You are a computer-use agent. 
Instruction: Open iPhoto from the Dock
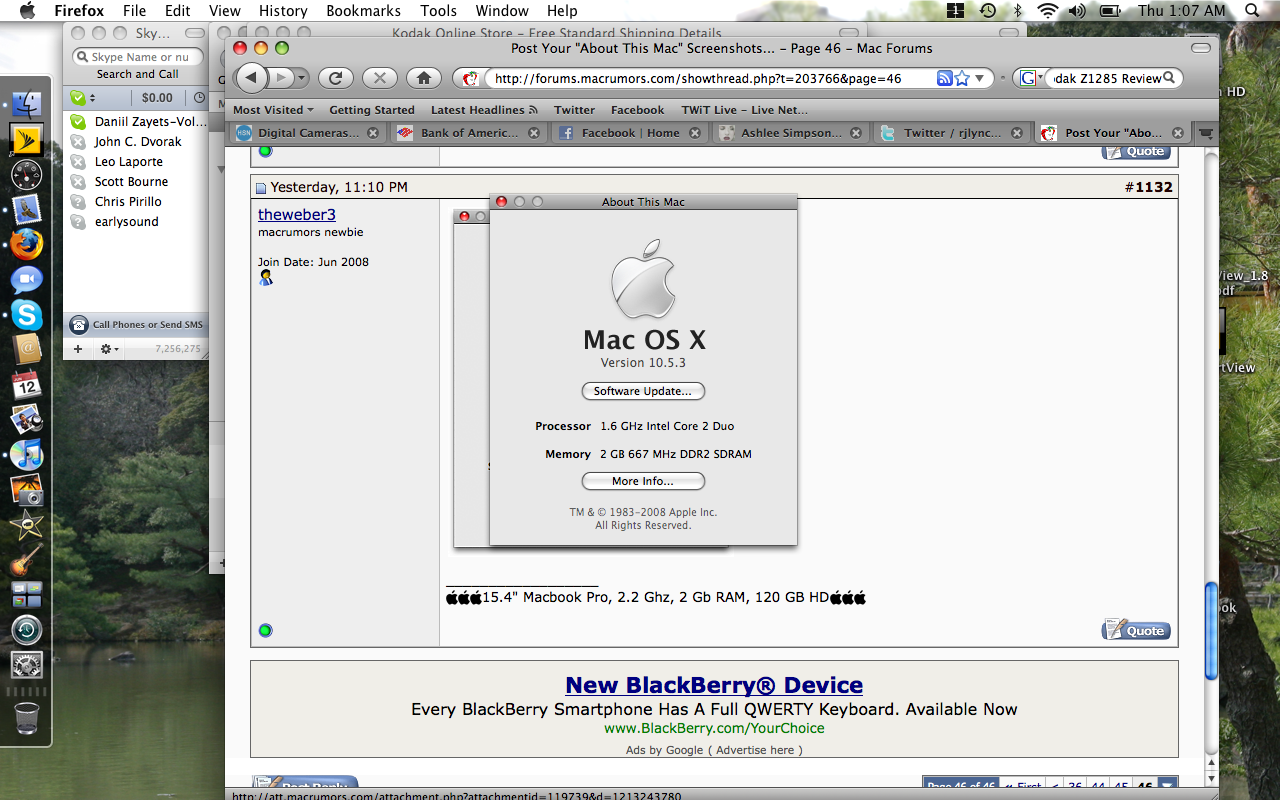click(27, 490)
